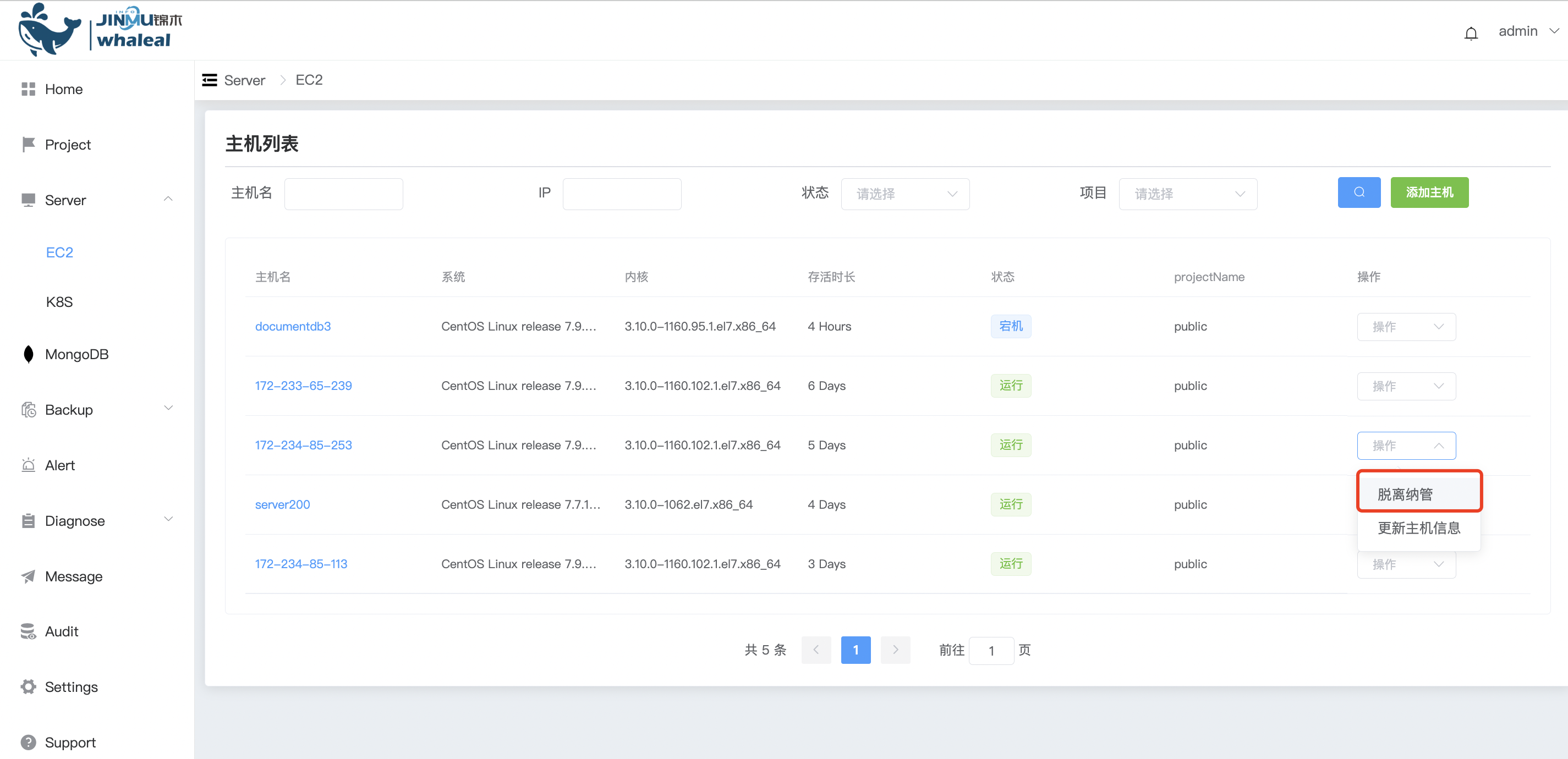Click CentOS Linux release 7.7.1... cell
The height and width of the screenshot is (759, 1568).
click(520, 504)
